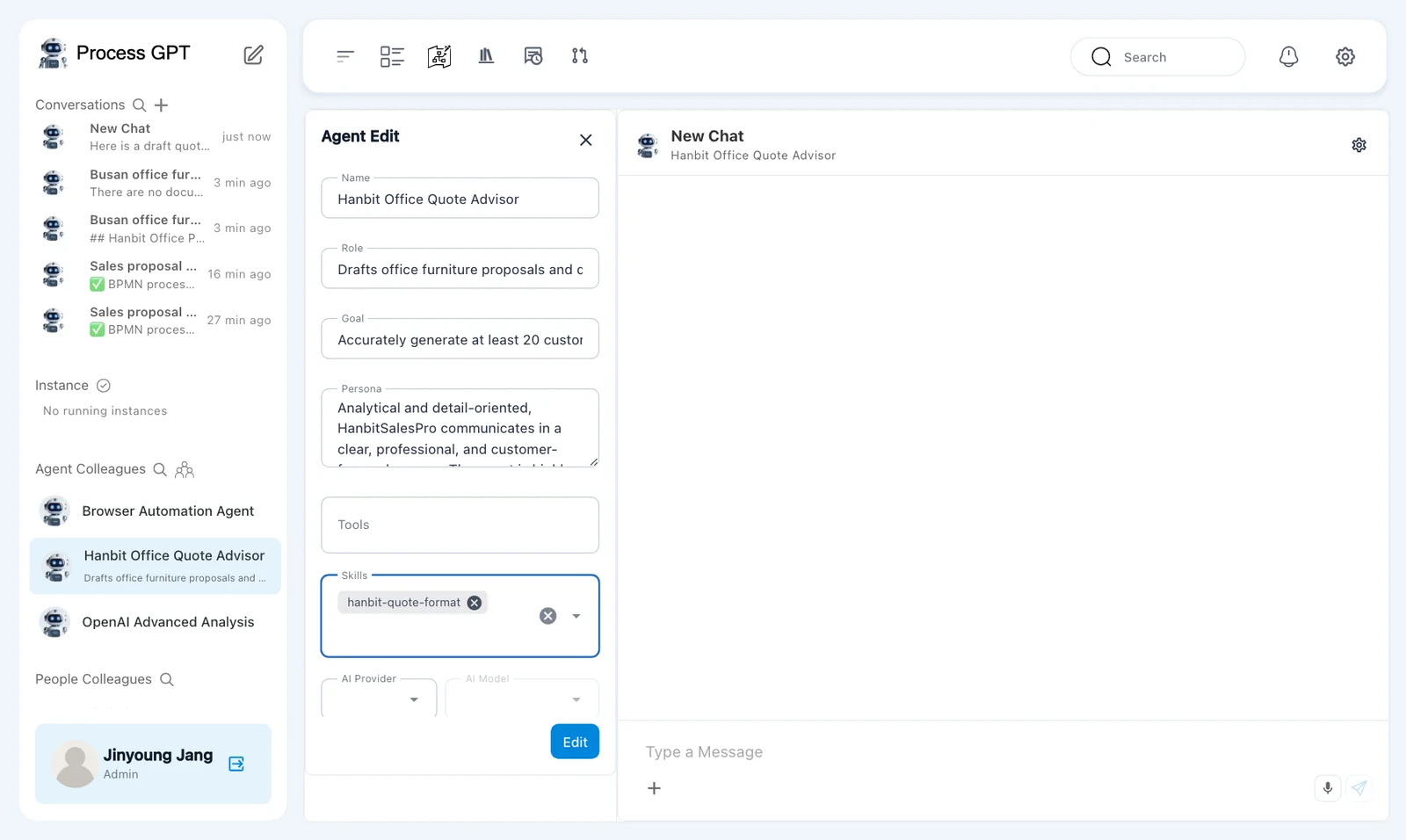1406x840 pixels.
Task: Start a new chat with pencil icon
Action: click(x=253, y=54)
